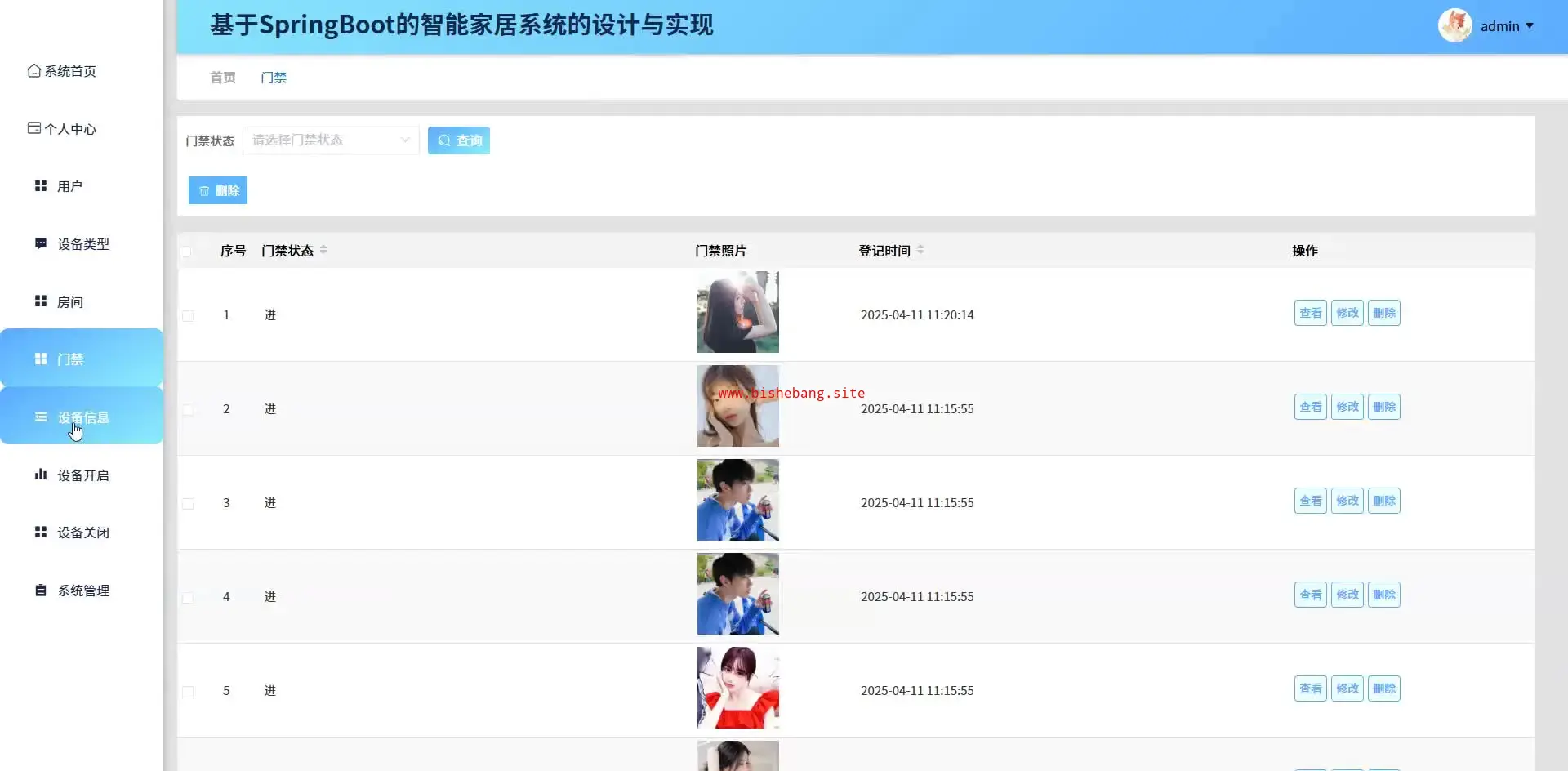Screen dimensions: 1568x771
Task: Click 删除 for row 5
Action: click(x=1384, y=689)
